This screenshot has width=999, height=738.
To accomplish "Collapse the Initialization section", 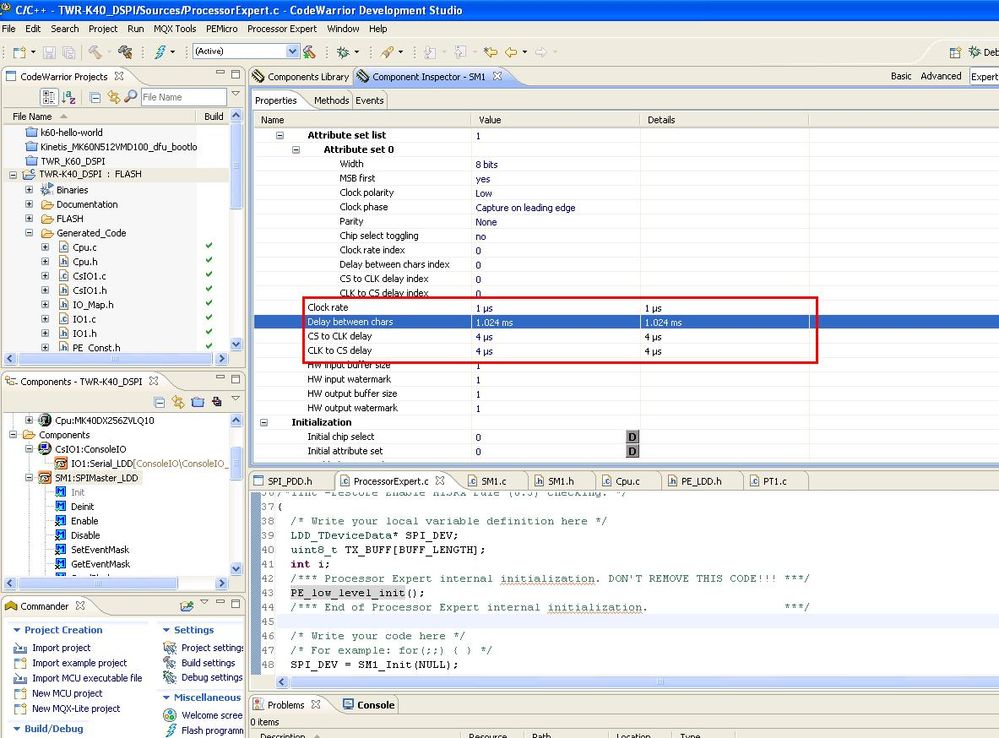I will click(x=264, y=423).
